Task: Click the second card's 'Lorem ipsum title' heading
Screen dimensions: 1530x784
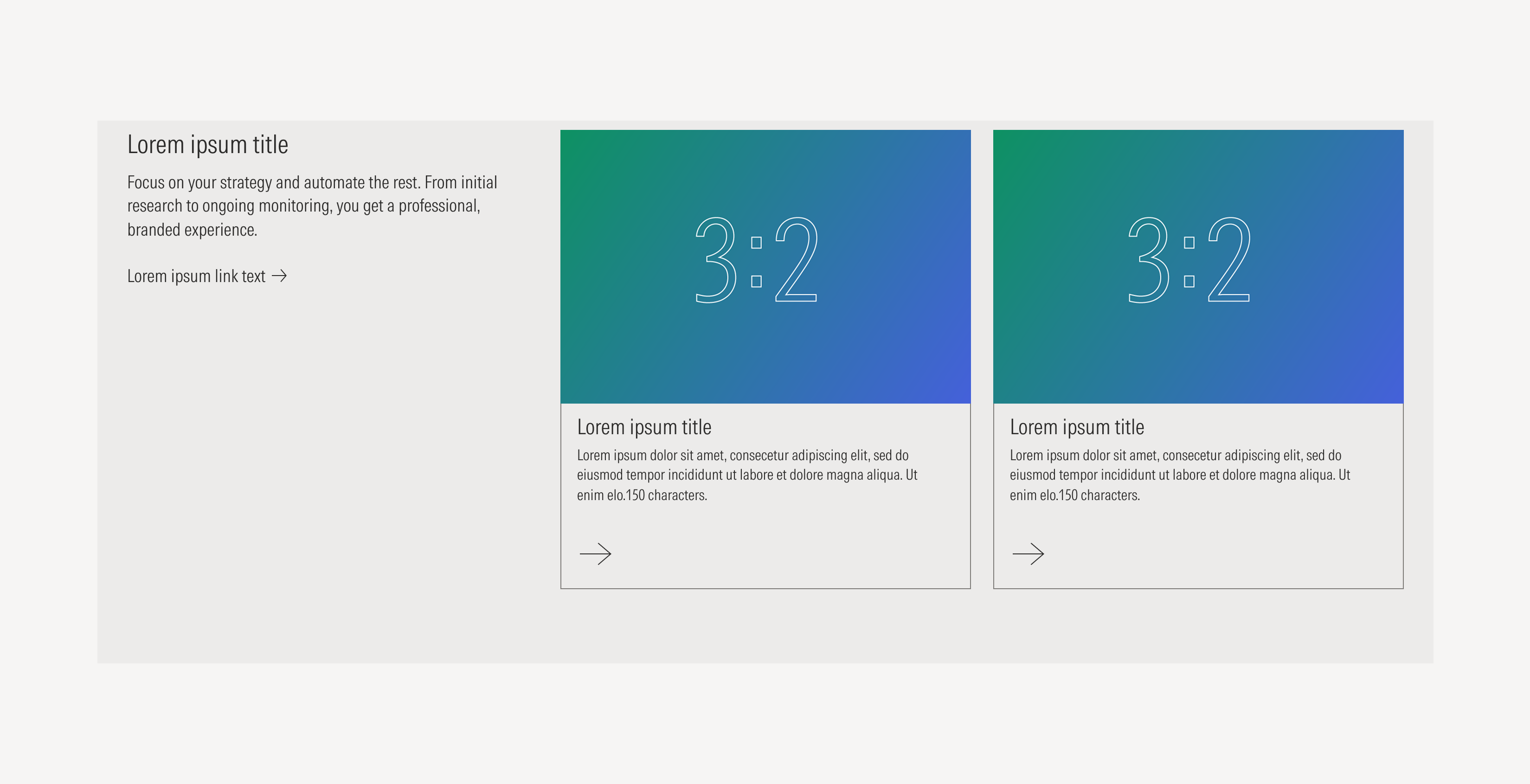Action: pyautogui.click(x=1077, y=427)
